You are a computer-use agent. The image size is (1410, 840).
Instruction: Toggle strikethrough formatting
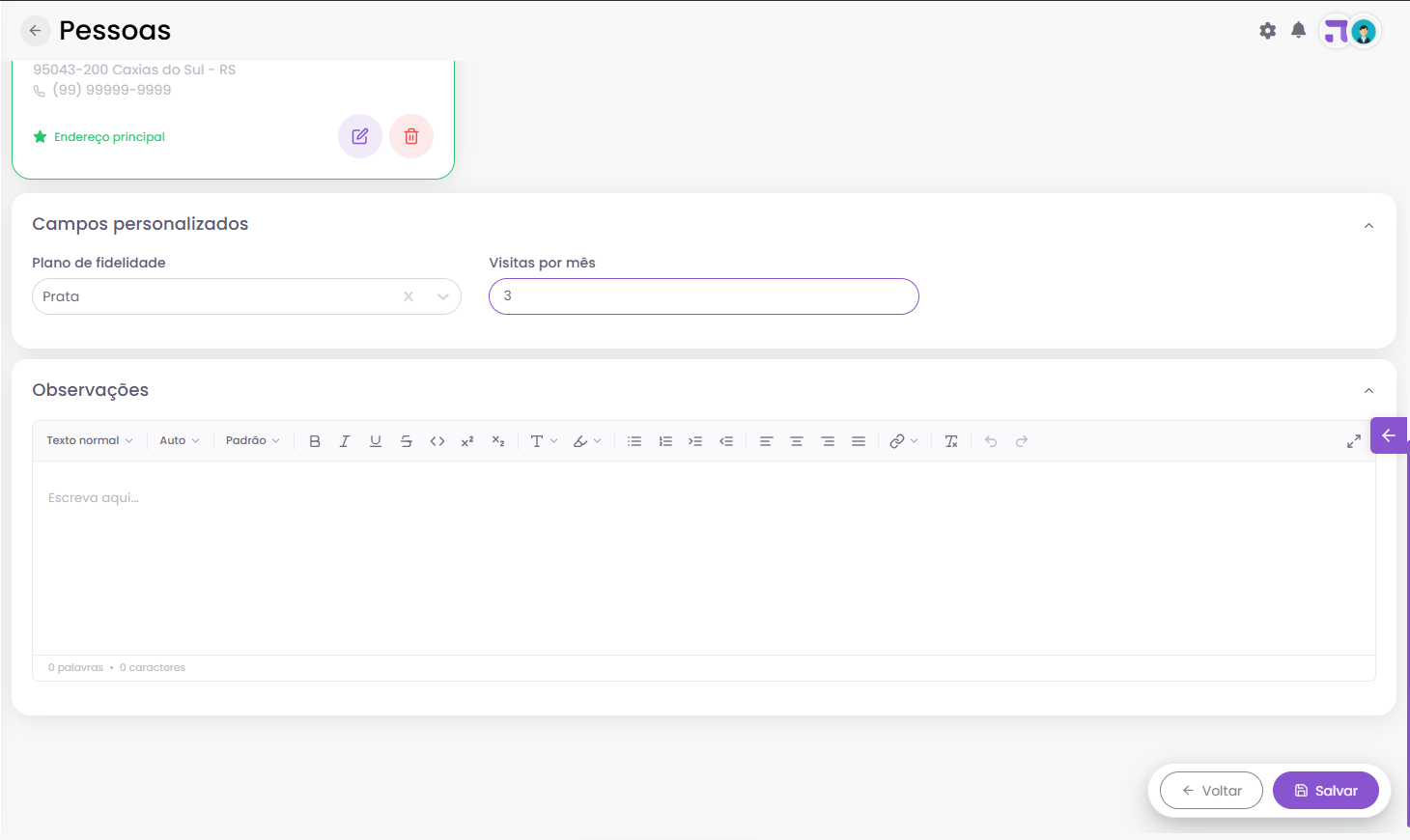[407, 441]
